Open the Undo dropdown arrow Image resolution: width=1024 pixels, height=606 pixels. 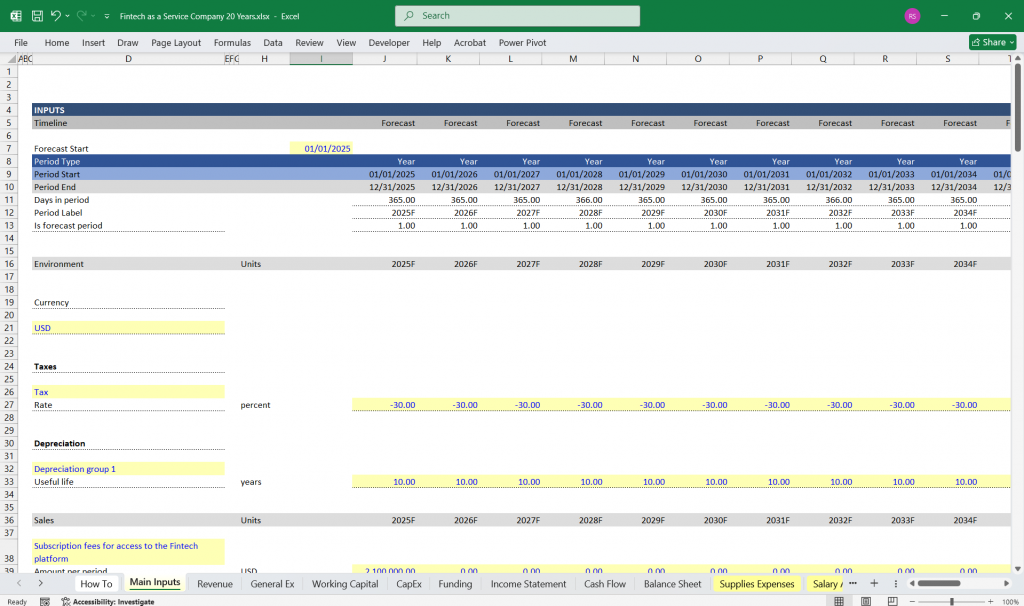(x=68, y=15)
